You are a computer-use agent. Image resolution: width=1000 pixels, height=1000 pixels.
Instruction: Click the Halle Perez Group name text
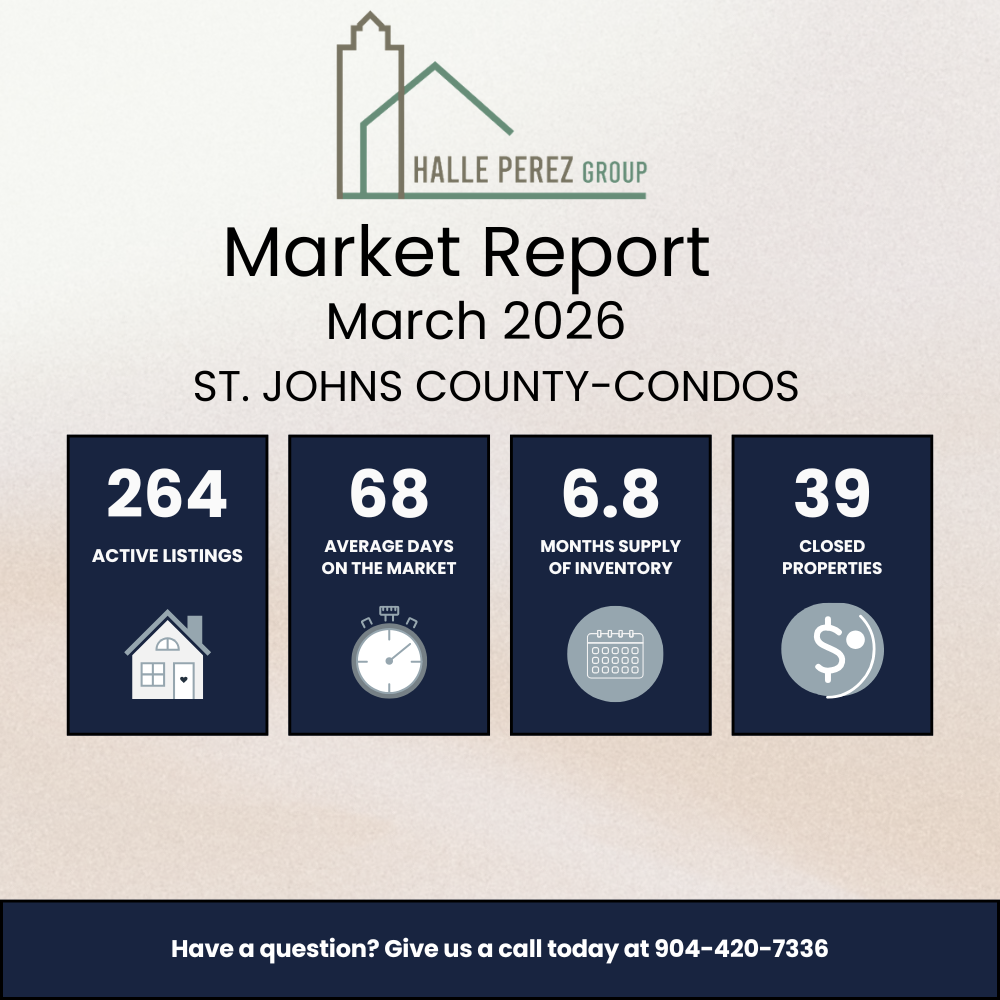(x=530, y=171)
